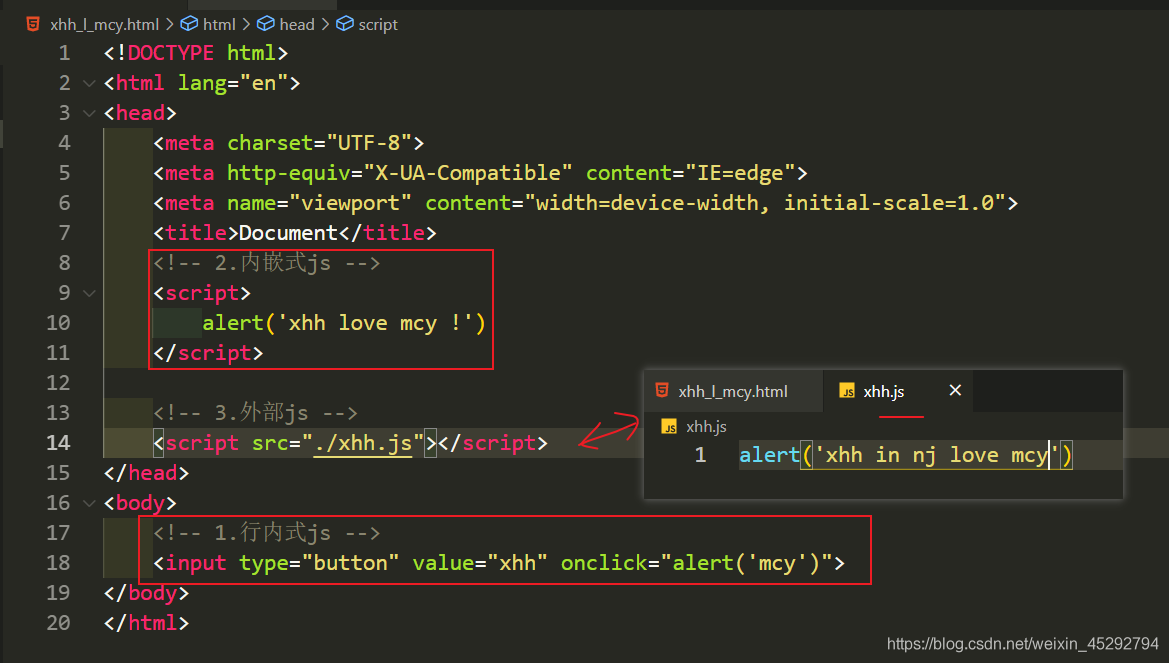Click alert code in the xhh.js editor
Image resolution: width=1169 pixels, height=663 pixels.
point(906,455)
